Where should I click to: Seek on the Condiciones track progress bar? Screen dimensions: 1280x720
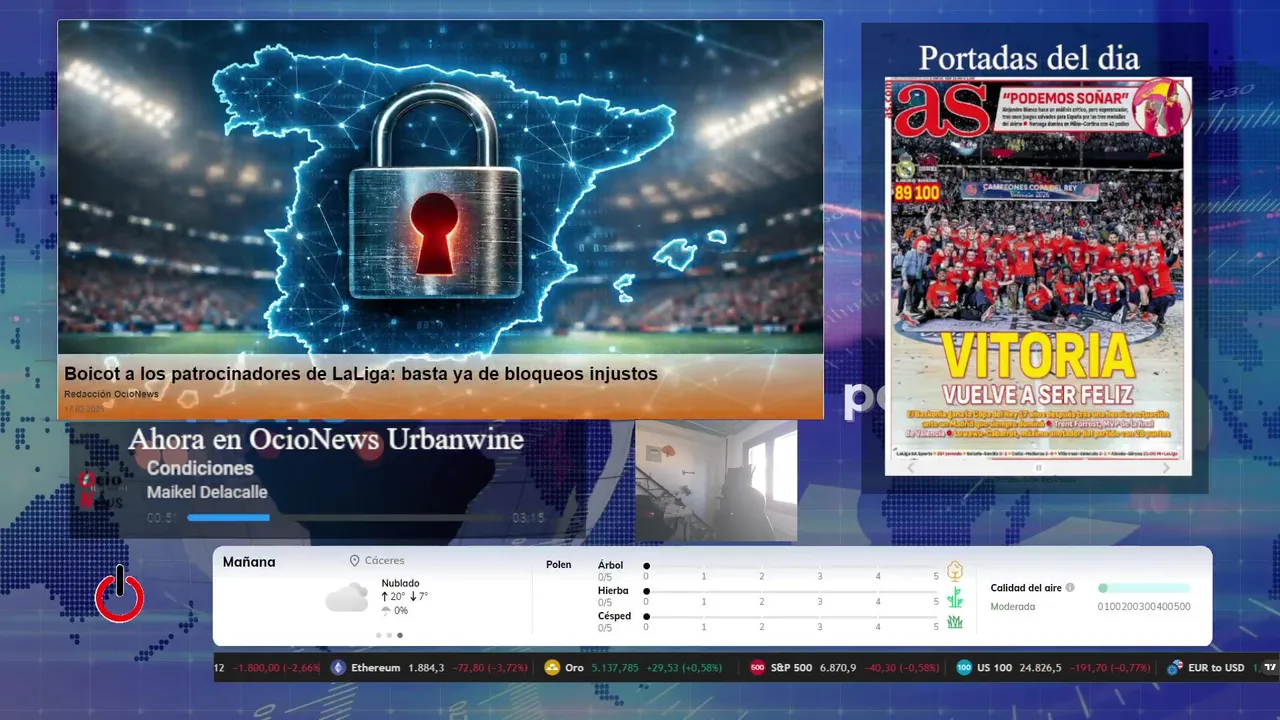[x=345, y=518]
